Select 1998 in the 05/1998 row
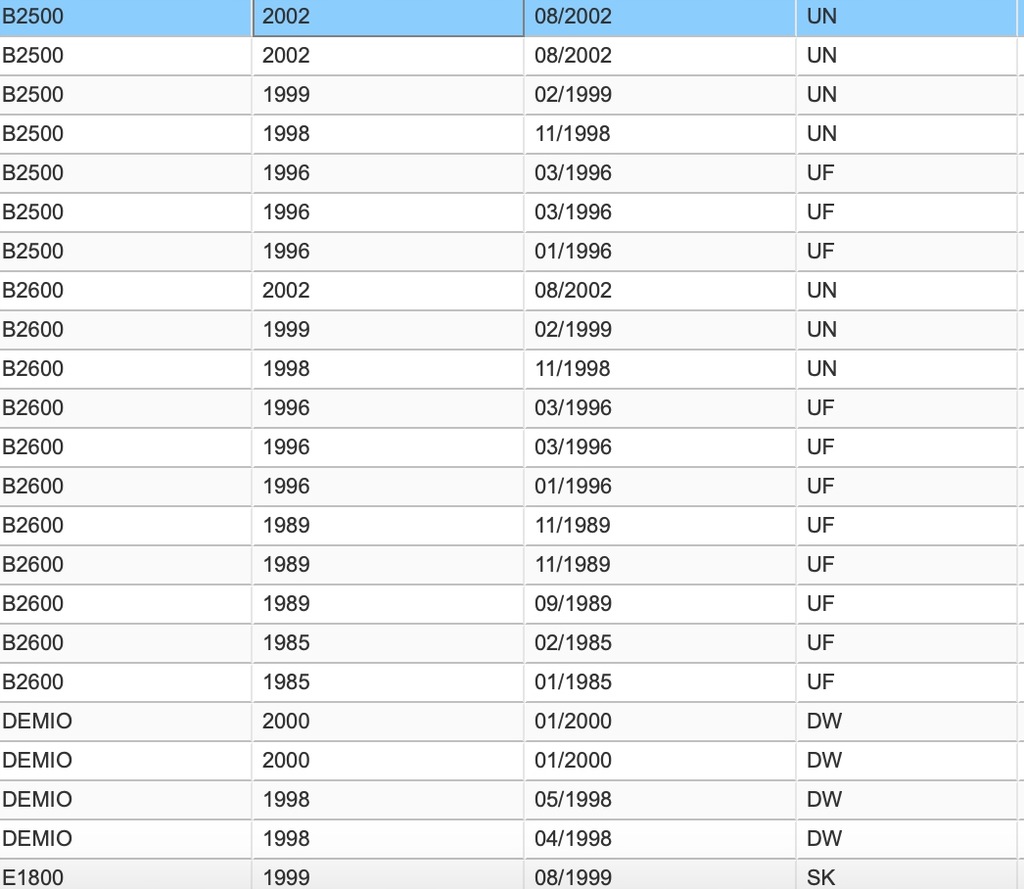This screenshot has height=889, width=1024. point(388,800)
